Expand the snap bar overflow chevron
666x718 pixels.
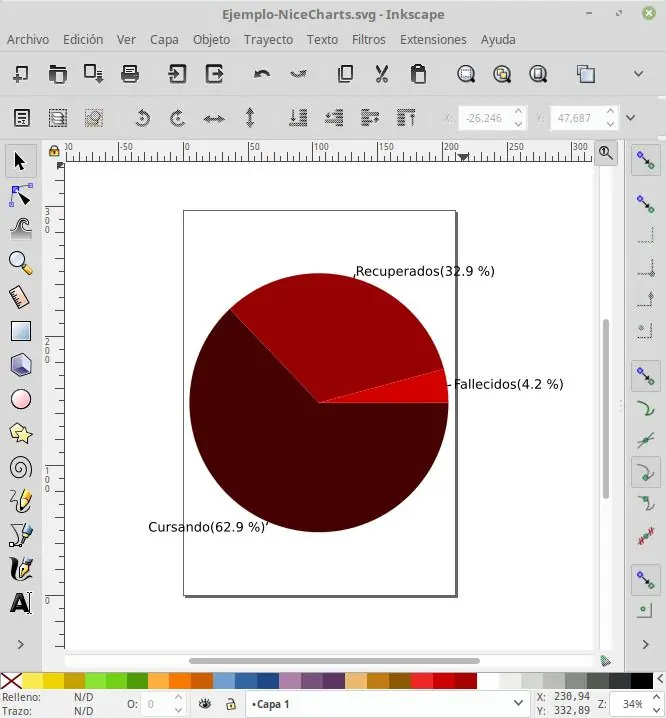[645, 645]
